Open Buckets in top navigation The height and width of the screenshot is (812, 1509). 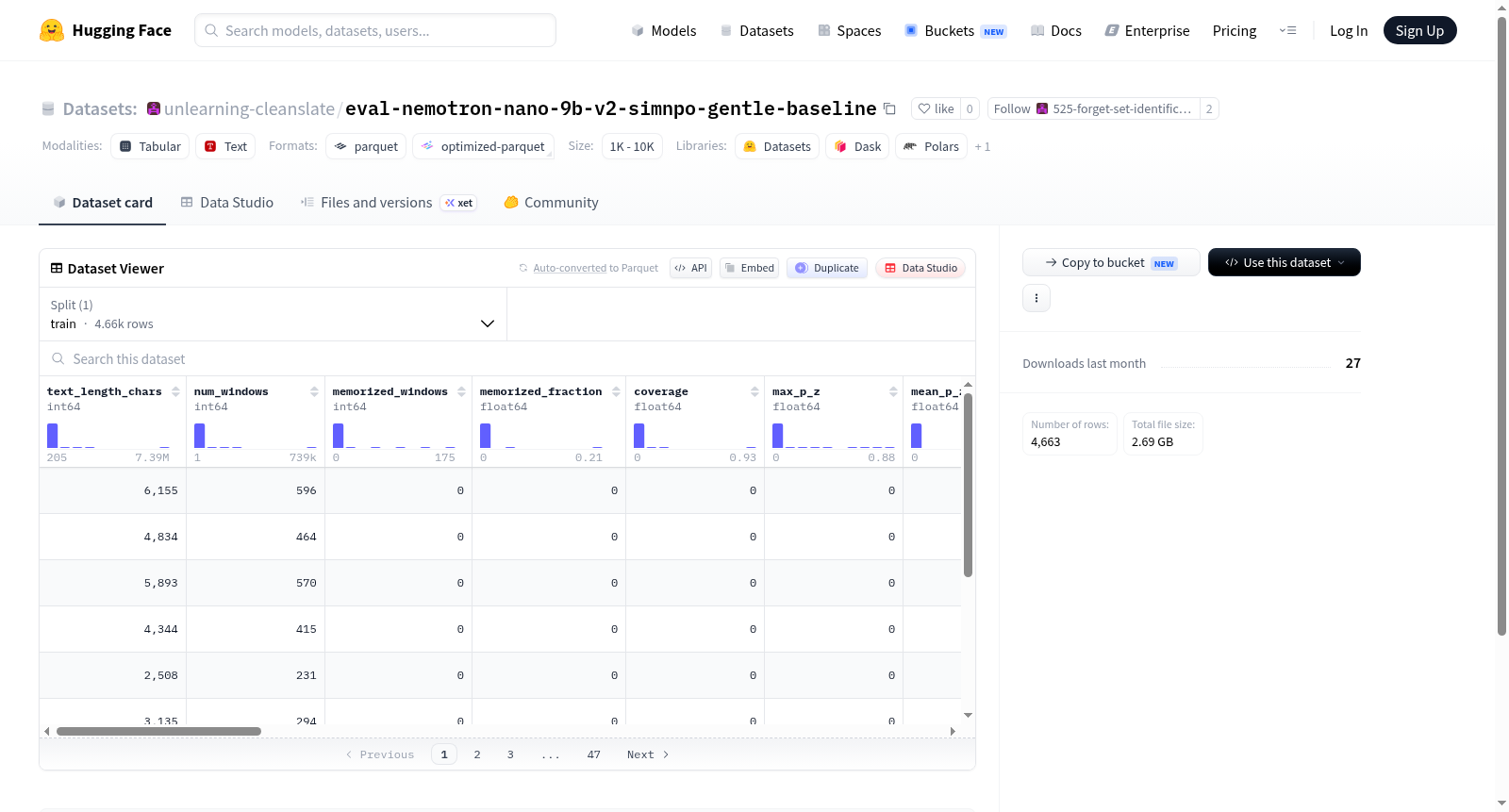pyautogui.click(x=954, y=30)
